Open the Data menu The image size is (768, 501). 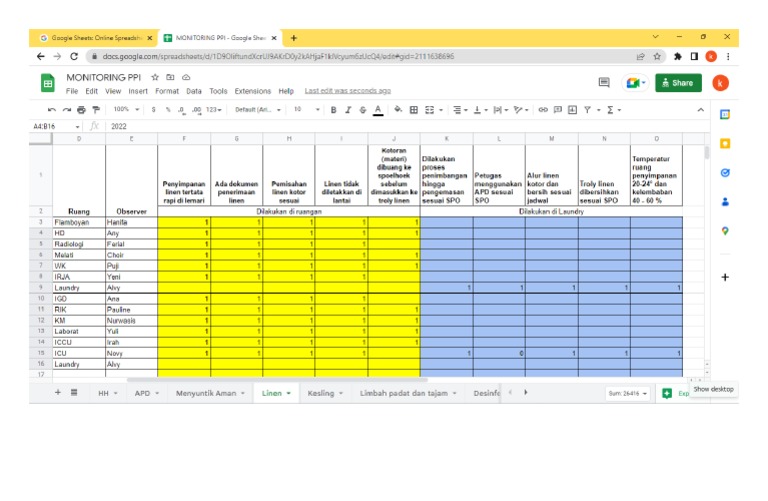point(194,91)
